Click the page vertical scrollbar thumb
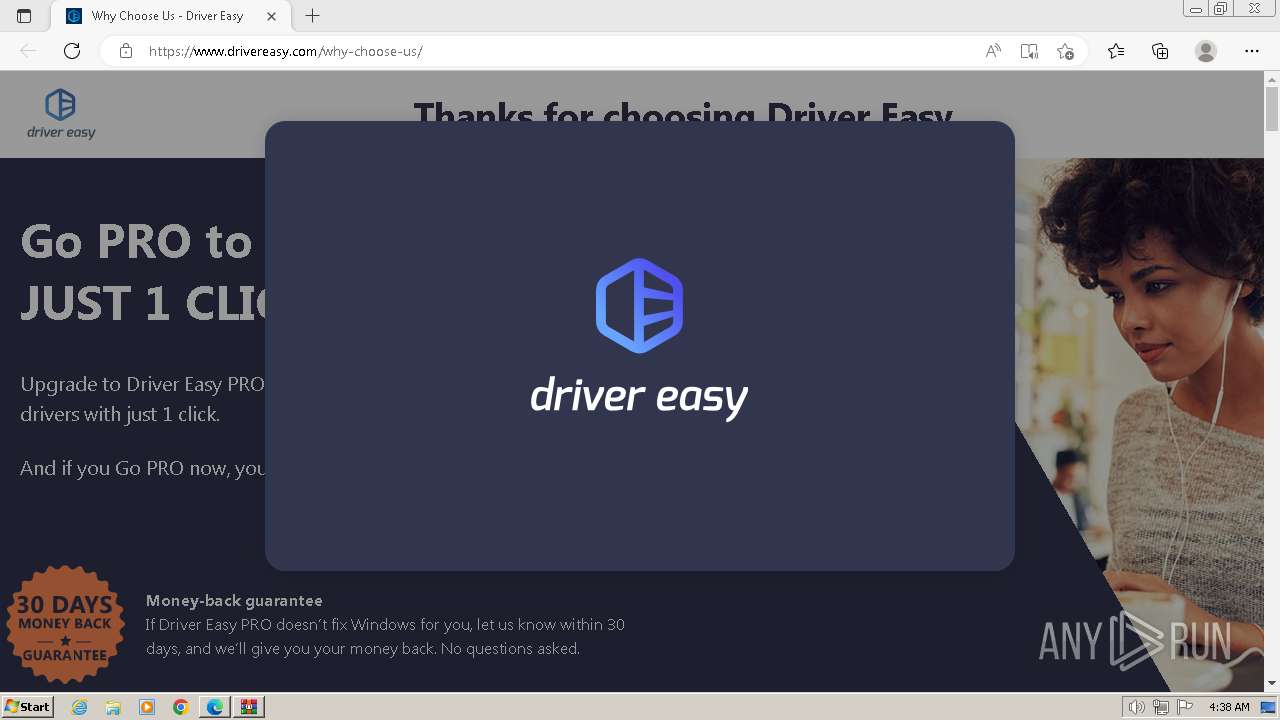1280x720 pixels. 1272,109
